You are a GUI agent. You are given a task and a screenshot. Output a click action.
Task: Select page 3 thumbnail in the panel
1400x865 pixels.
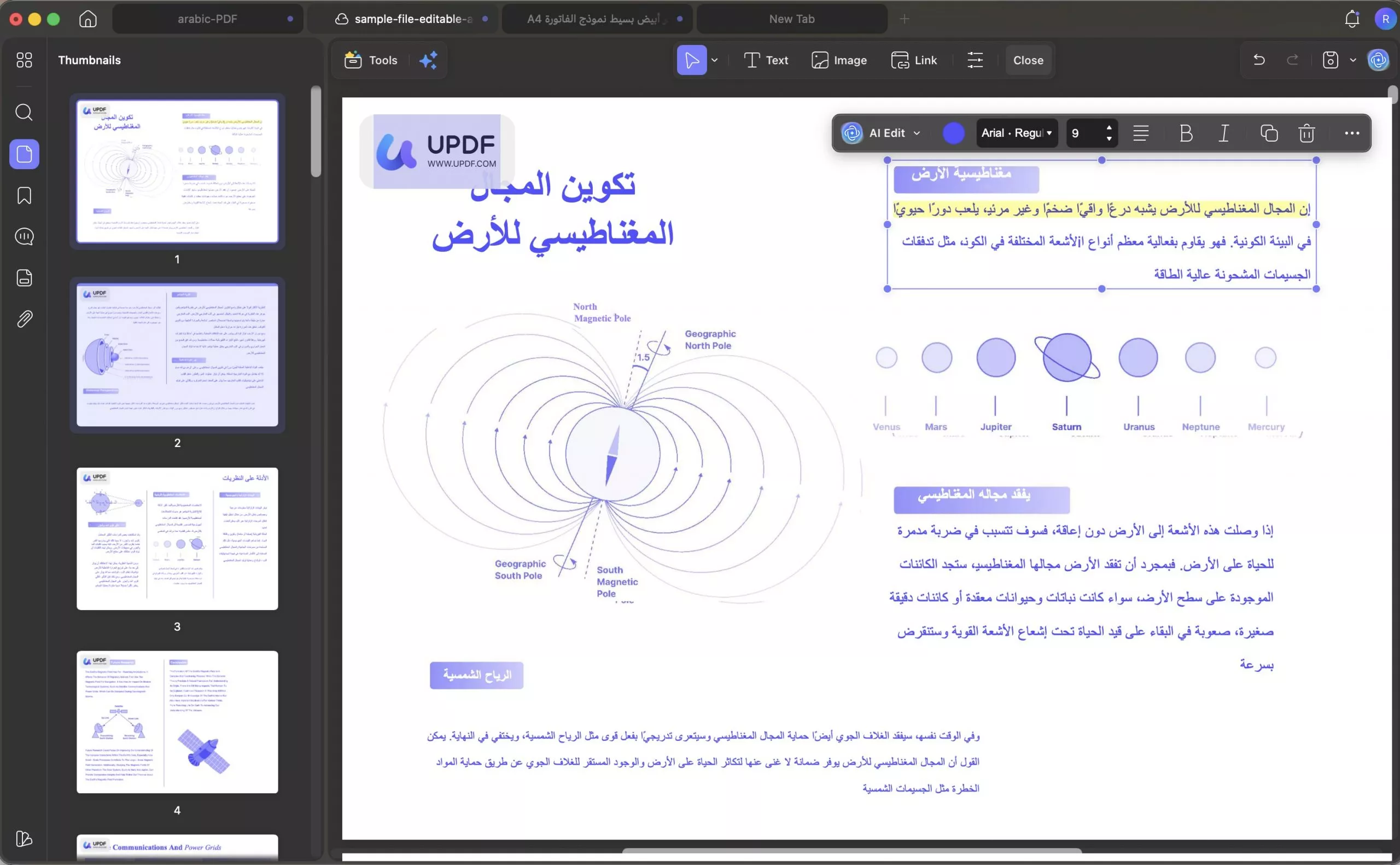pos(177,538)
